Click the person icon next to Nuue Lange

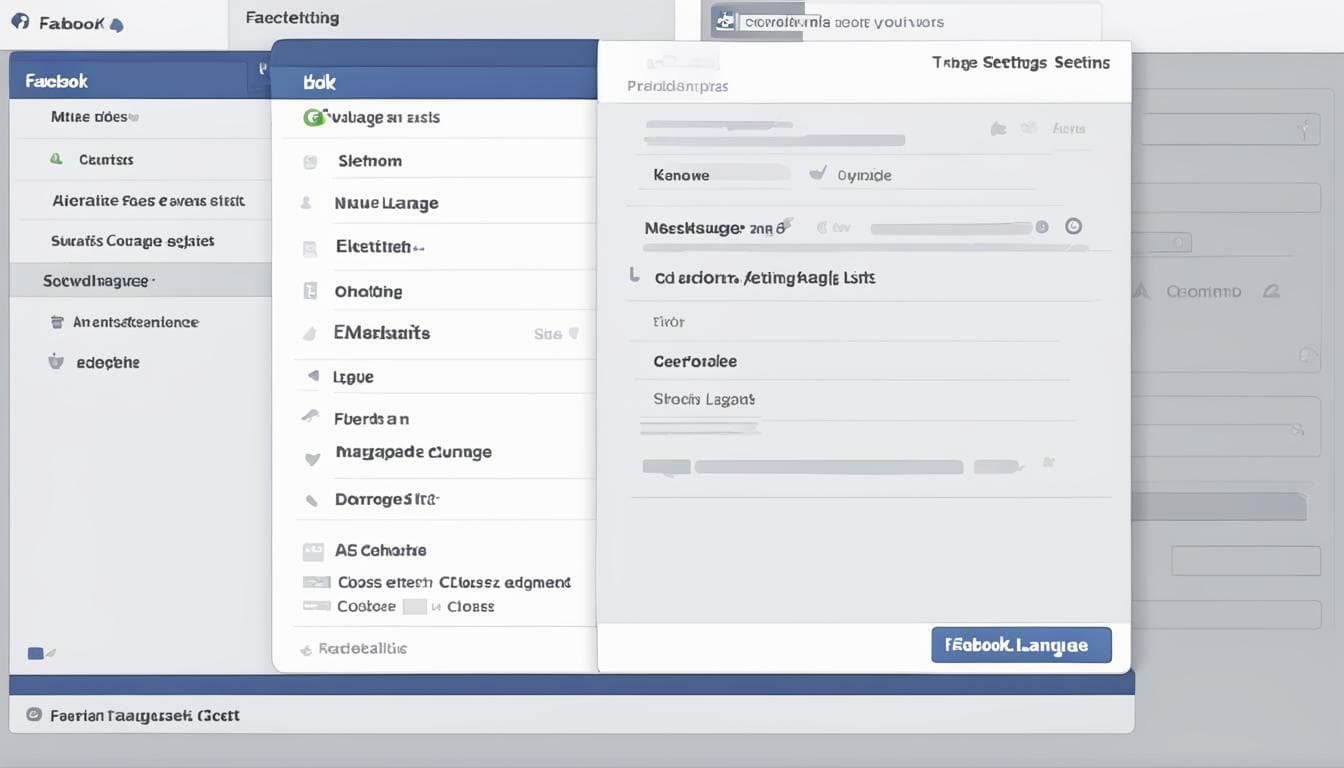point(309,202)
